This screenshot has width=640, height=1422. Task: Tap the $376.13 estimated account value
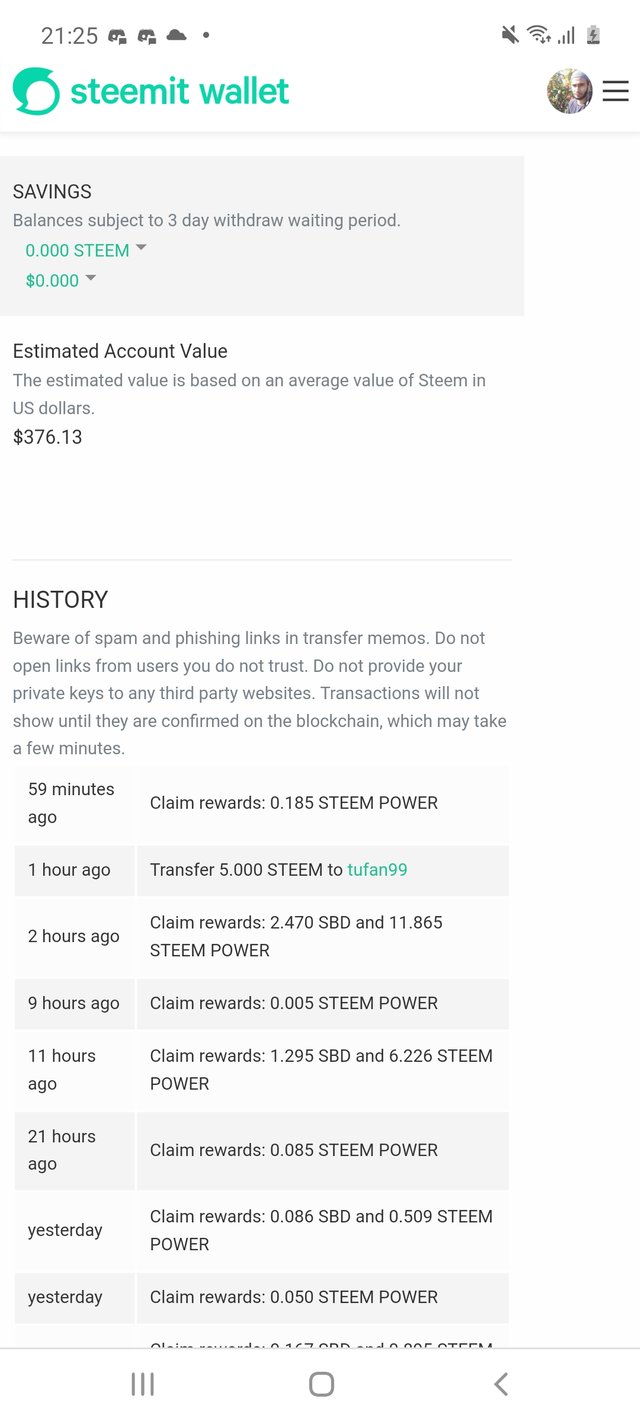[x=47, y=437]
